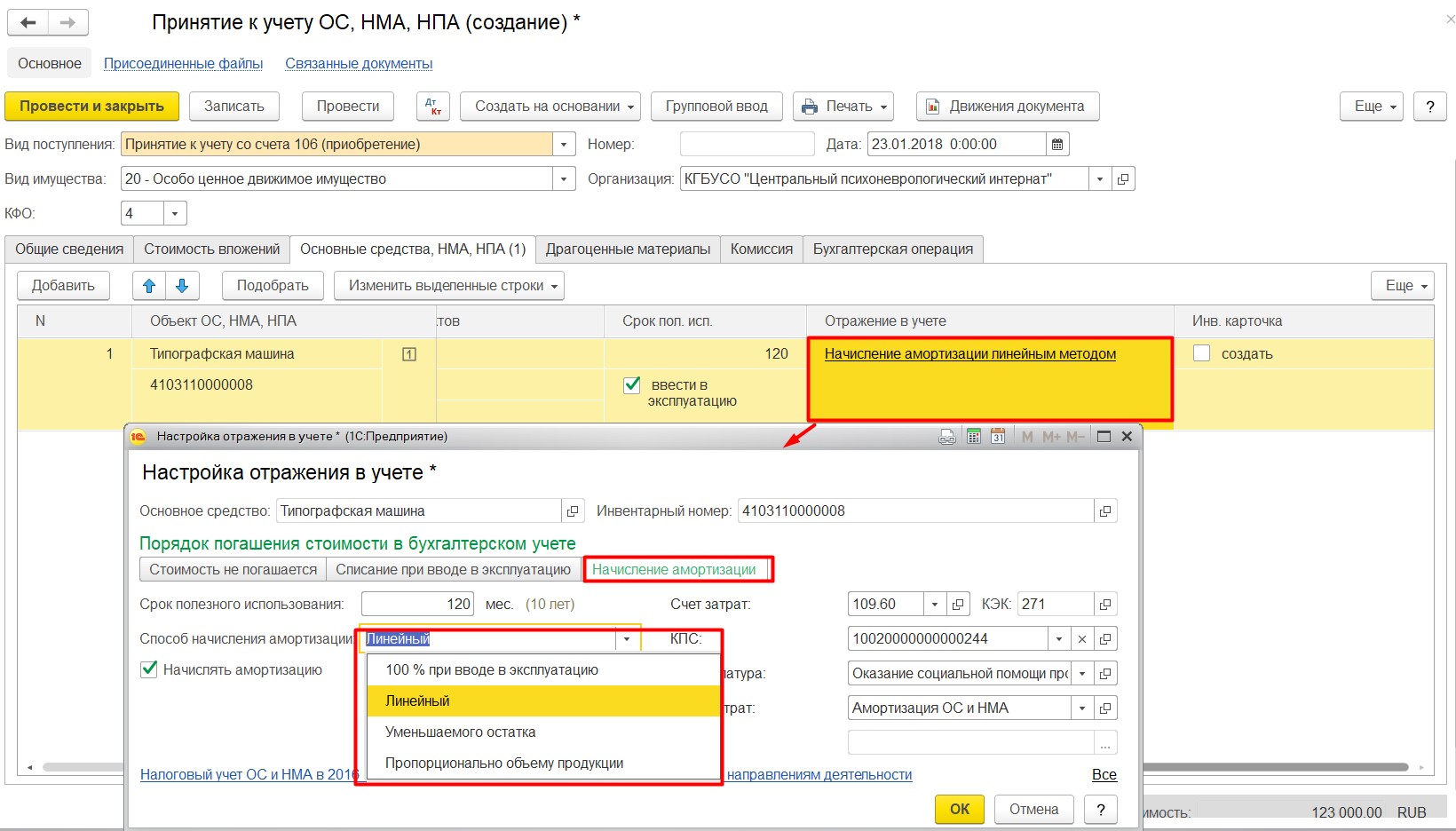
Task: Click the question mark help button top right
Action: [1430, 107]
